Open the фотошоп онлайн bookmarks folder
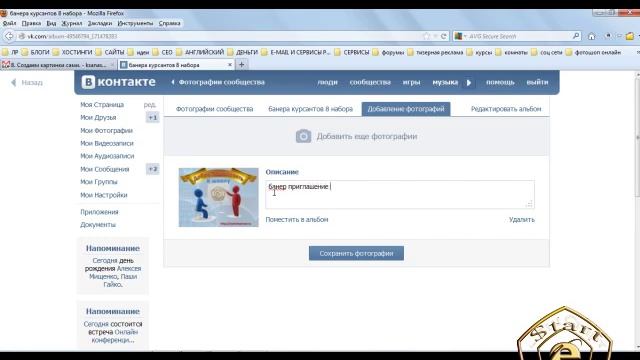 pyautogui.click(x=593, y=52)
